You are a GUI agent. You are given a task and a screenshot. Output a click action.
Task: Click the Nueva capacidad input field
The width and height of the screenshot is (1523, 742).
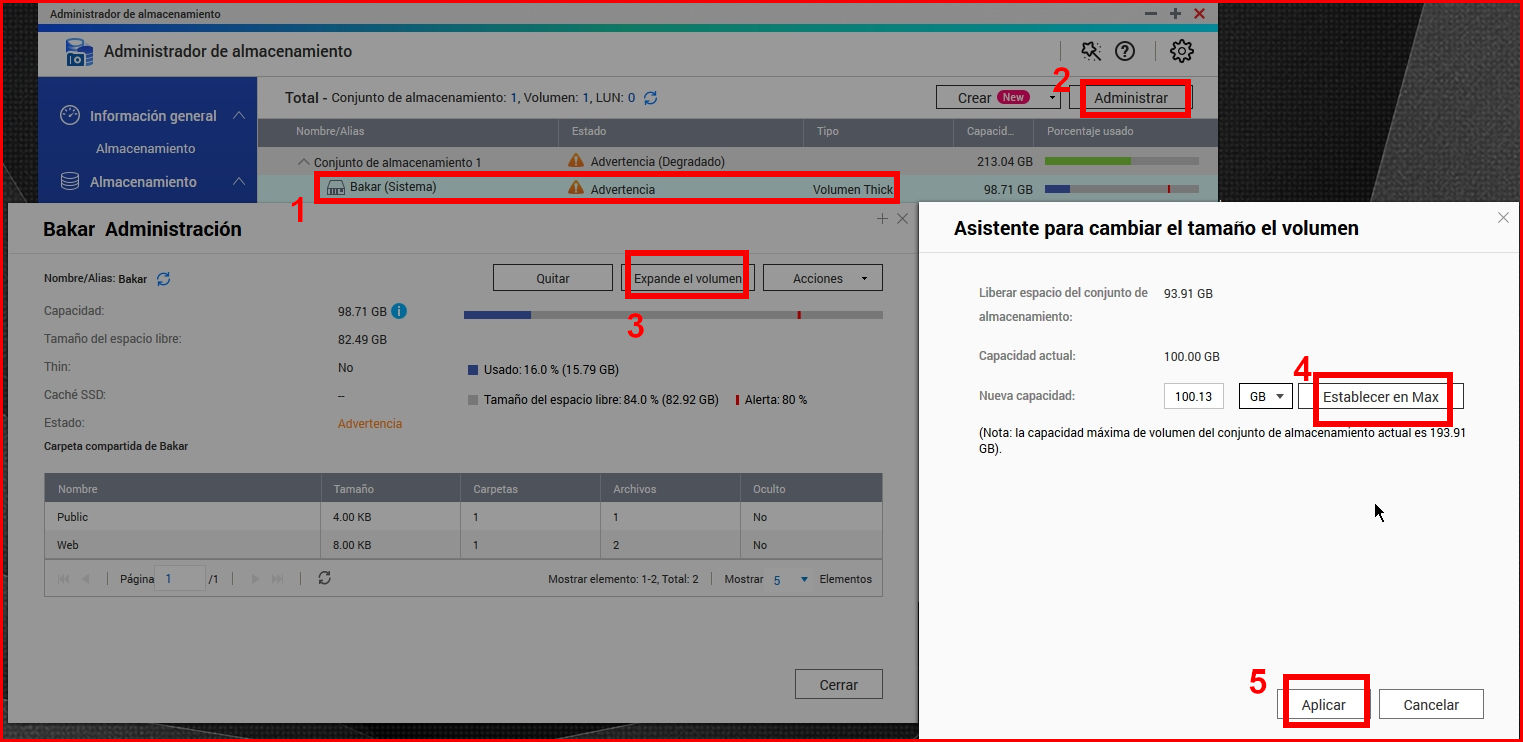click(1194, 396)
